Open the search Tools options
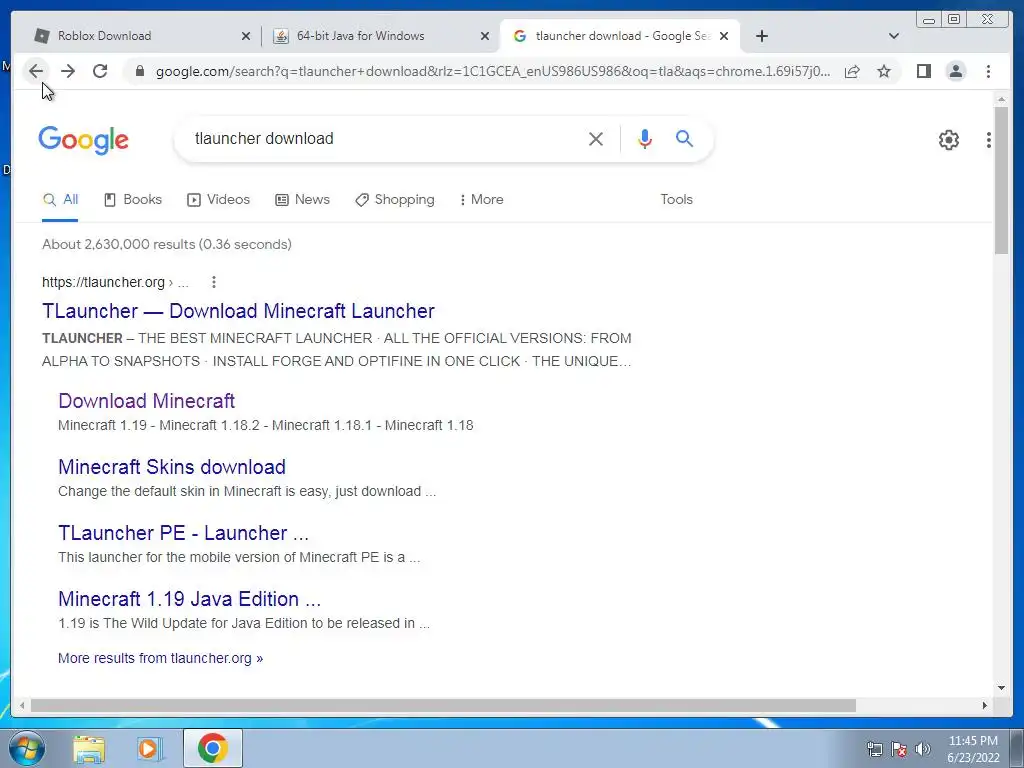 coord(676,200)
